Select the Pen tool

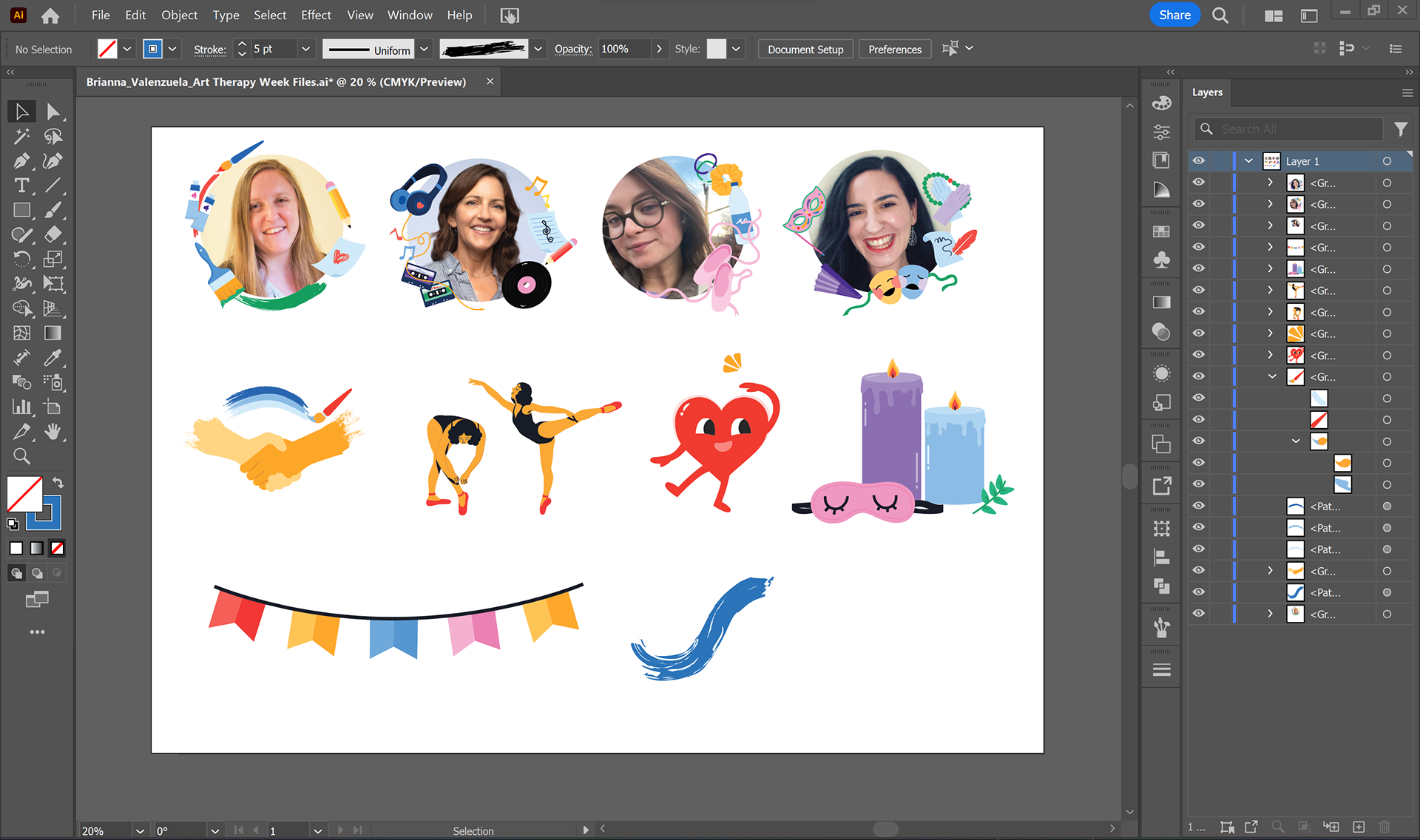point(21,160)
